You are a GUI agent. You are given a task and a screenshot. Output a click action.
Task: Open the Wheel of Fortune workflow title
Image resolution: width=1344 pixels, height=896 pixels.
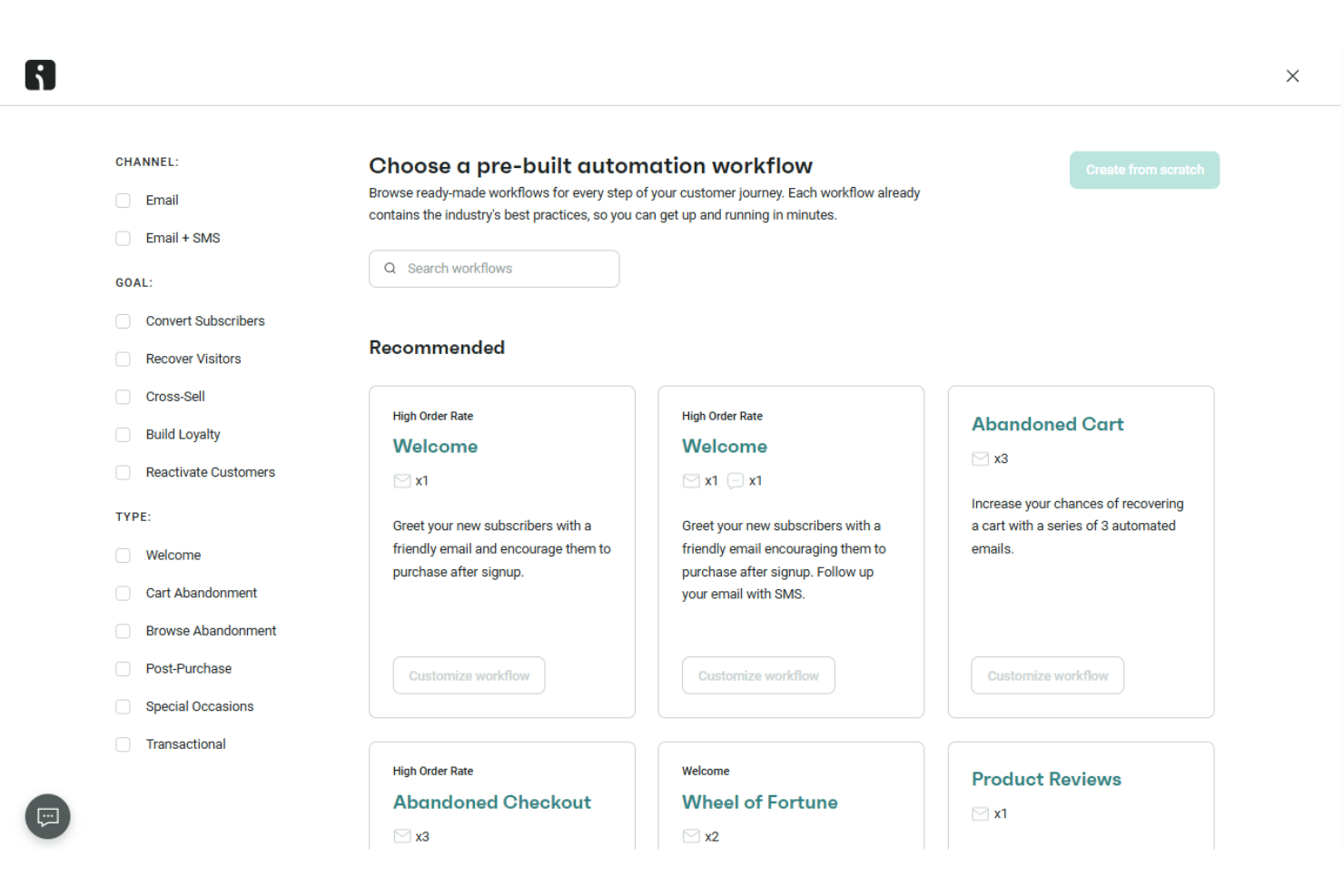[x=759, y=802]
